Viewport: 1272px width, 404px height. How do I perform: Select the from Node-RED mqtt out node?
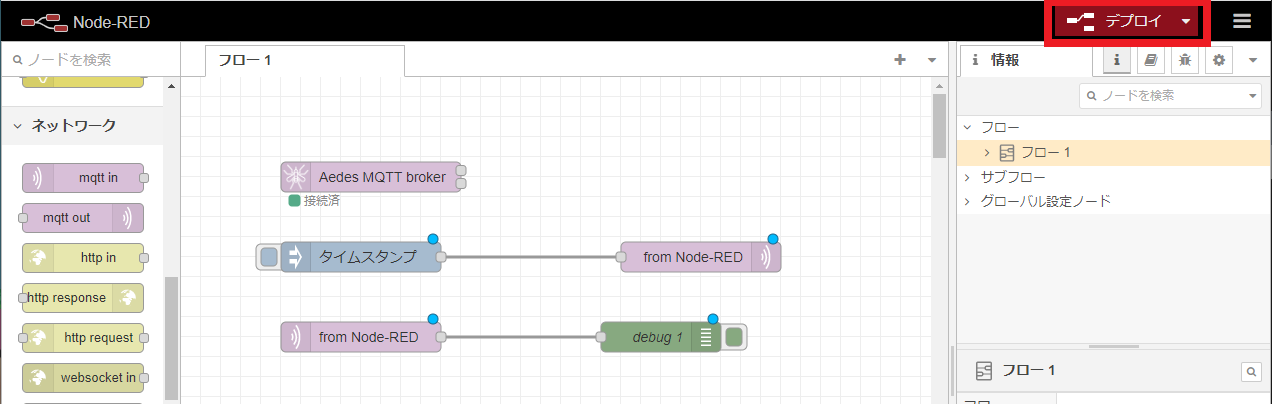click(701, 257)
